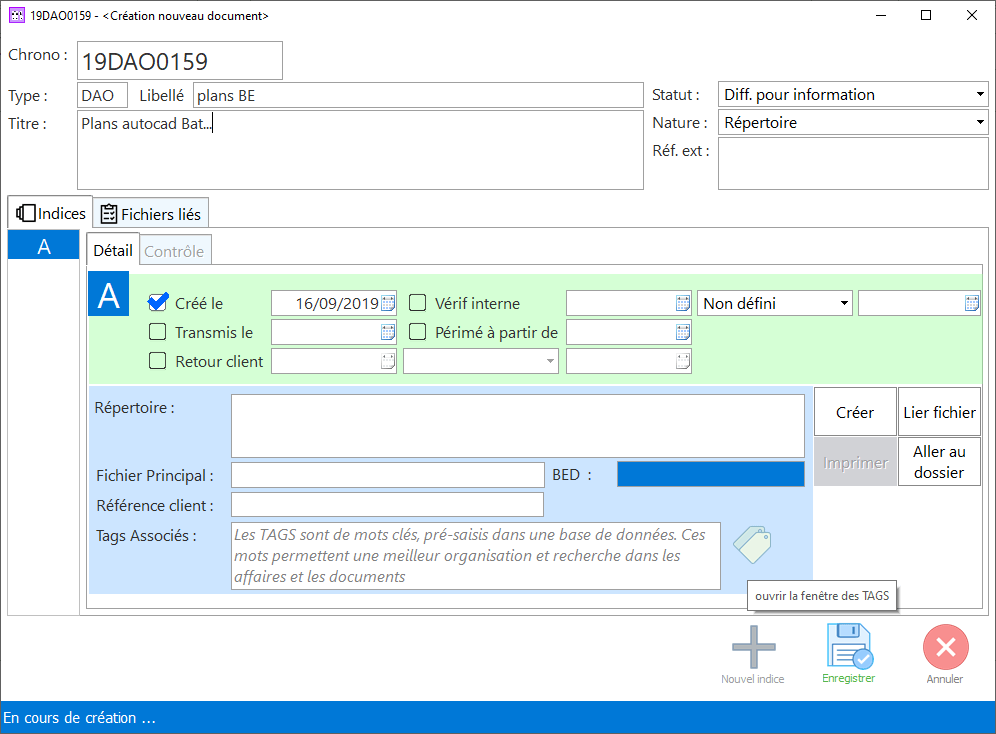The image size is (996, 734).
Task: Click the blue BED color bar
Action: pos(710,475)
